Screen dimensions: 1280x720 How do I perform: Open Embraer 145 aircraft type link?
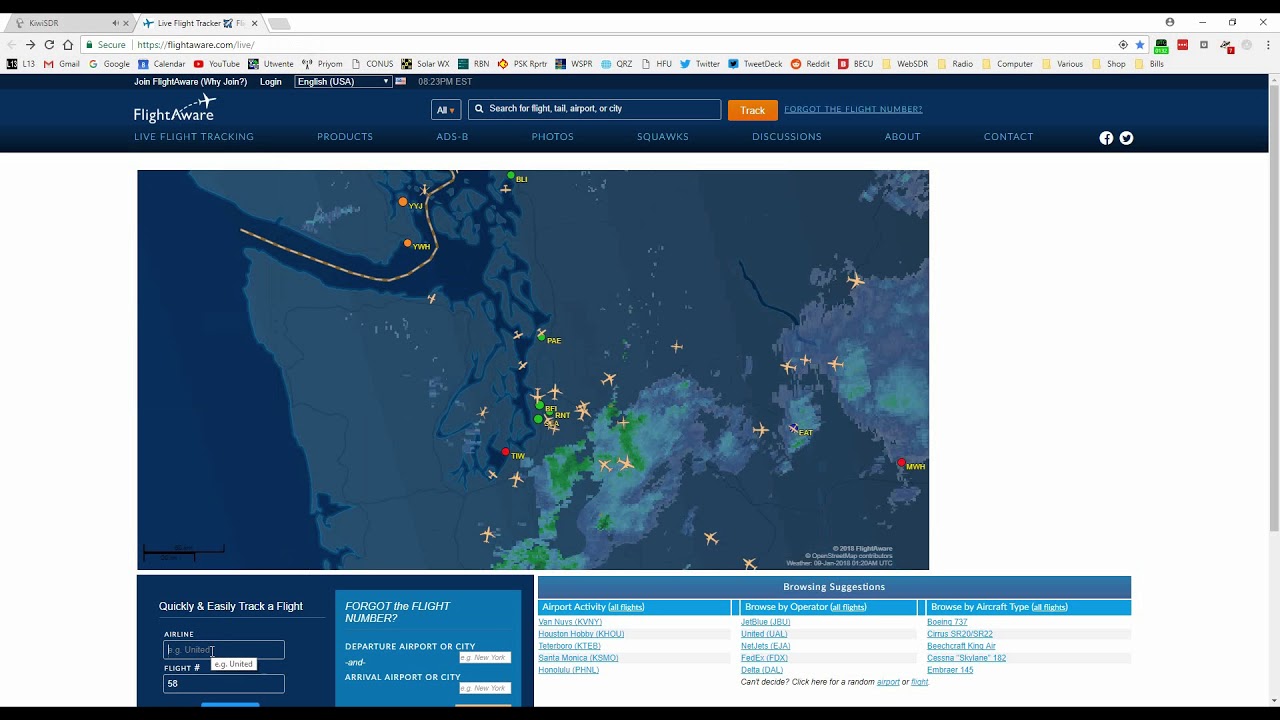point(950,670)
